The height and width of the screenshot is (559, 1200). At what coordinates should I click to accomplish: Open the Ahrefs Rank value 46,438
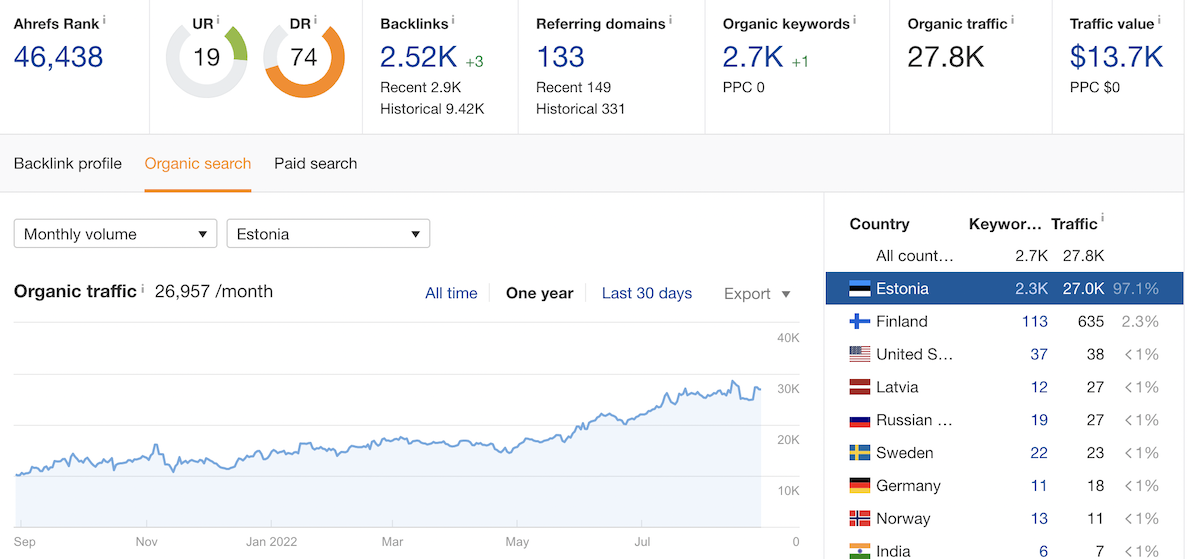pyautogui.click(x=58, y=58)
